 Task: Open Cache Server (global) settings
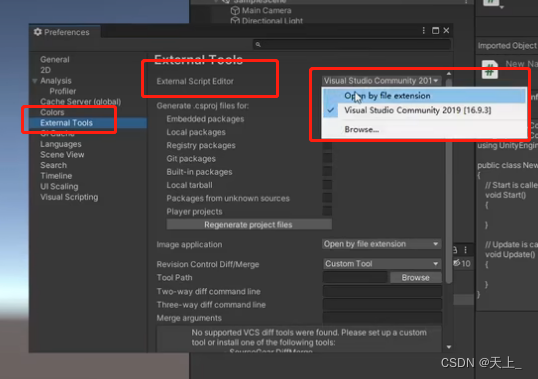(81, 102)
